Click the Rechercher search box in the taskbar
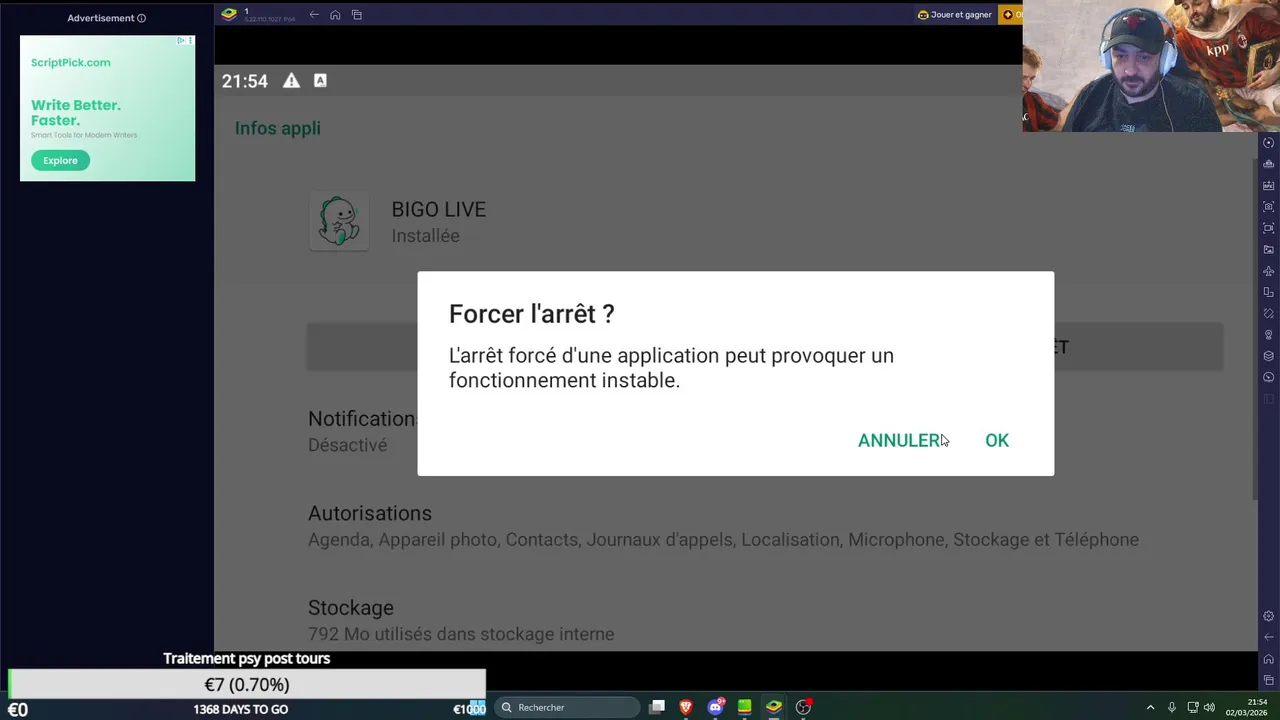This screenshot has height=720, width=1280. pyautogui.click(x=566, y=707)
